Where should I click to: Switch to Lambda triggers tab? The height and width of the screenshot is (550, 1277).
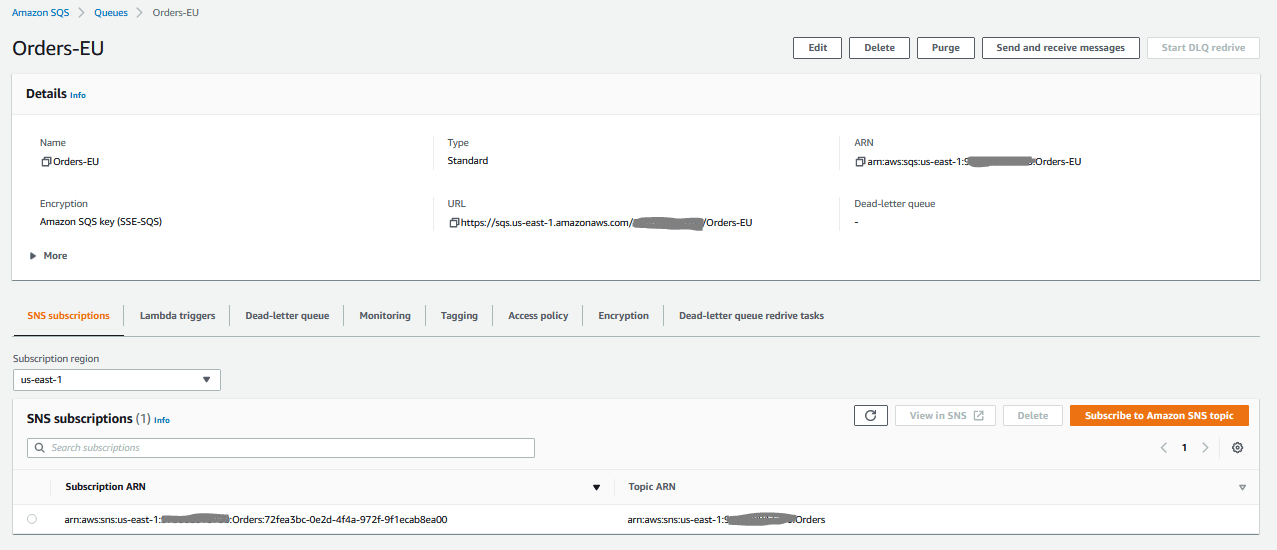click(177, 316)
